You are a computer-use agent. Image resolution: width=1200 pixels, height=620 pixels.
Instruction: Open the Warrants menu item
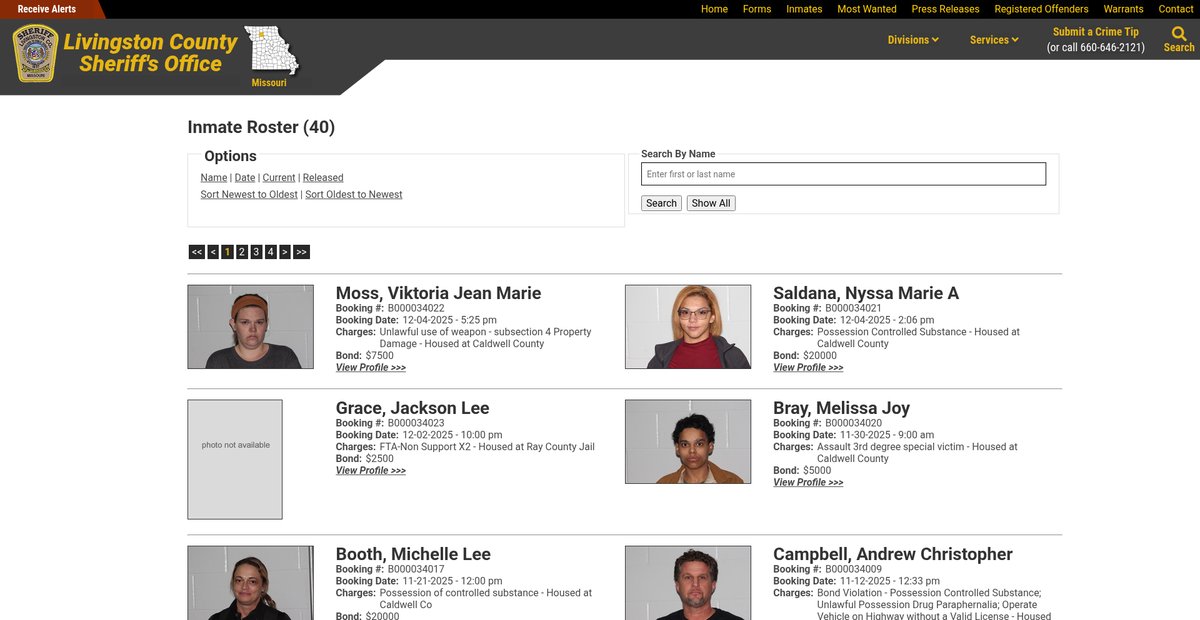[1123, 9]
